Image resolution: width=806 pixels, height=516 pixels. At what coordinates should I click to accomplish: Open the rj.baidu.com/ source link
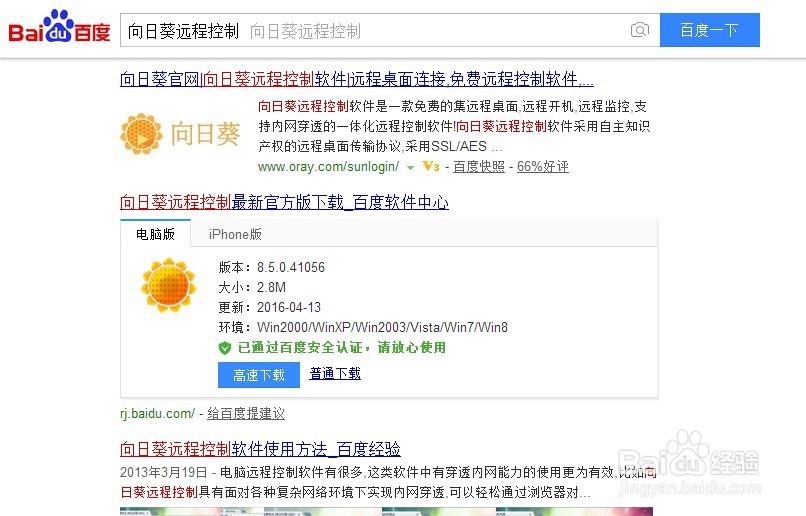(158, 413)
